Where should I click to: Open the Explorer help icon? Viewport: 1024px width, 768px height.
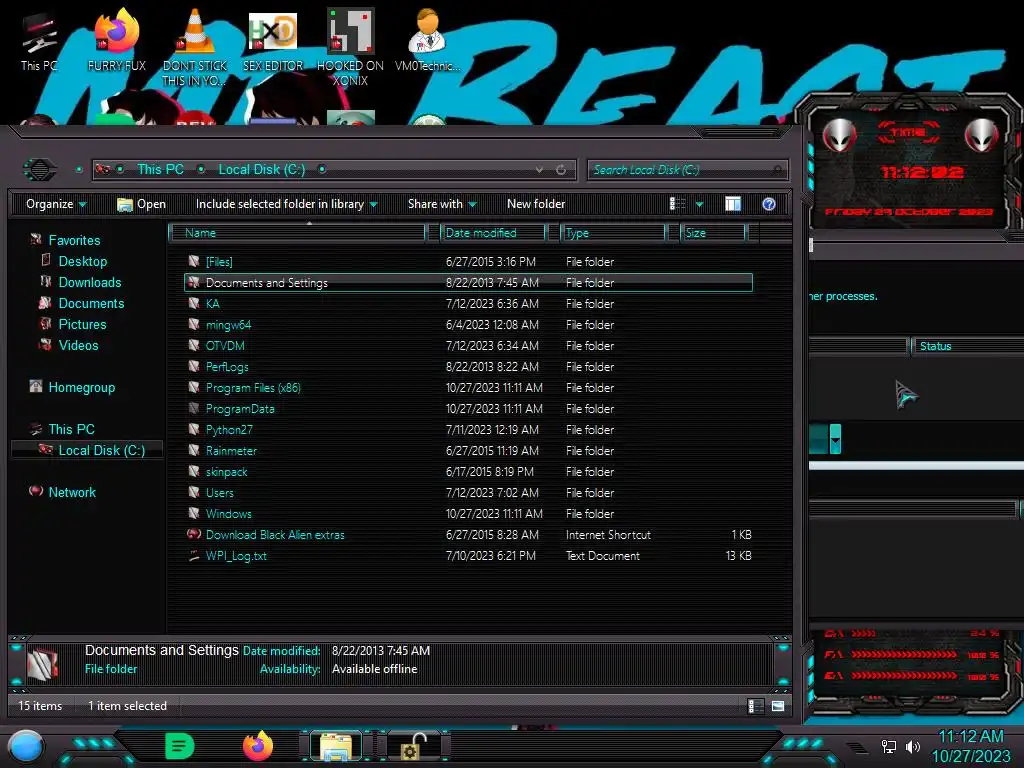pyautogui.click(x=769, y=204)
